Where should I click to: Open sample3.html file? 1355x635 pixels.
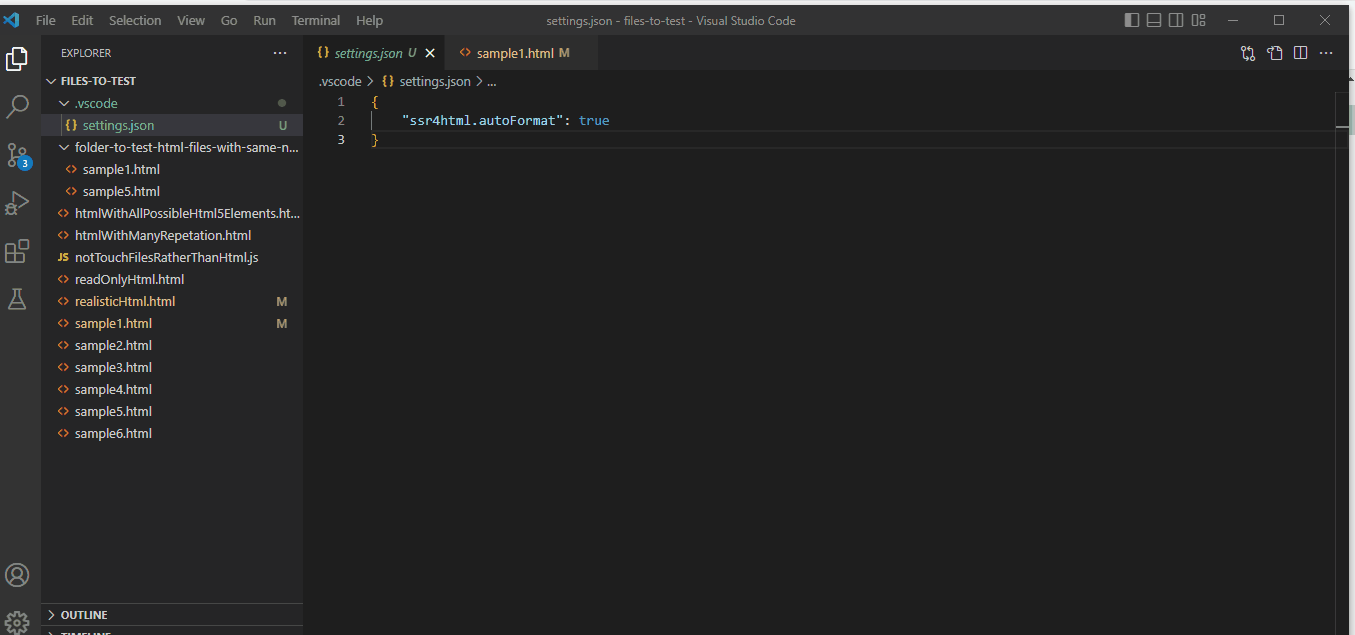pos(172,367)
